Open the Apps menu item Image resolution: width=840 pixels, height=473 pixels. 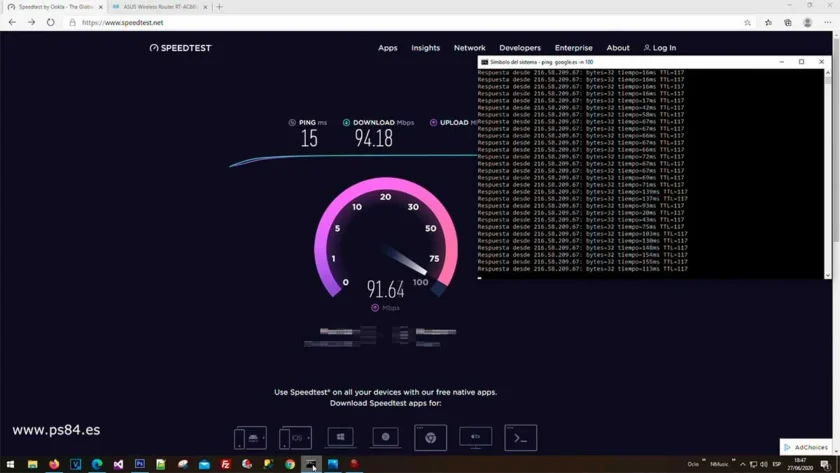(388, 48)
